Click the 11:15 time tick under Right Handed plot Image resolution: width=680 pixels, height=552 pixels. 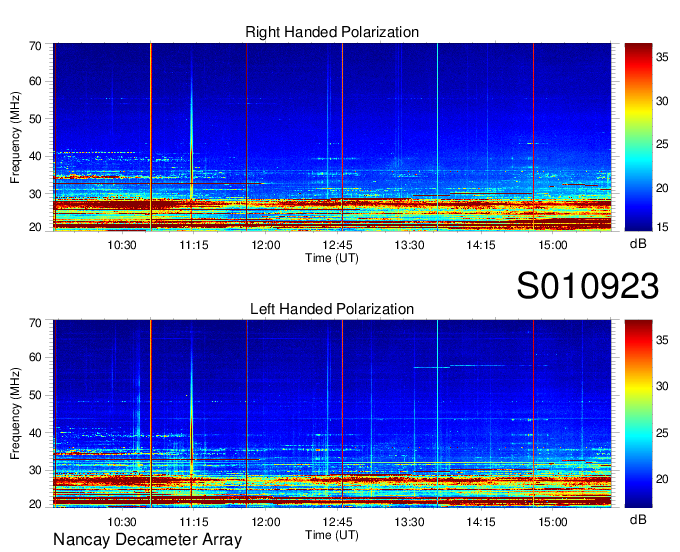point(194,245)
